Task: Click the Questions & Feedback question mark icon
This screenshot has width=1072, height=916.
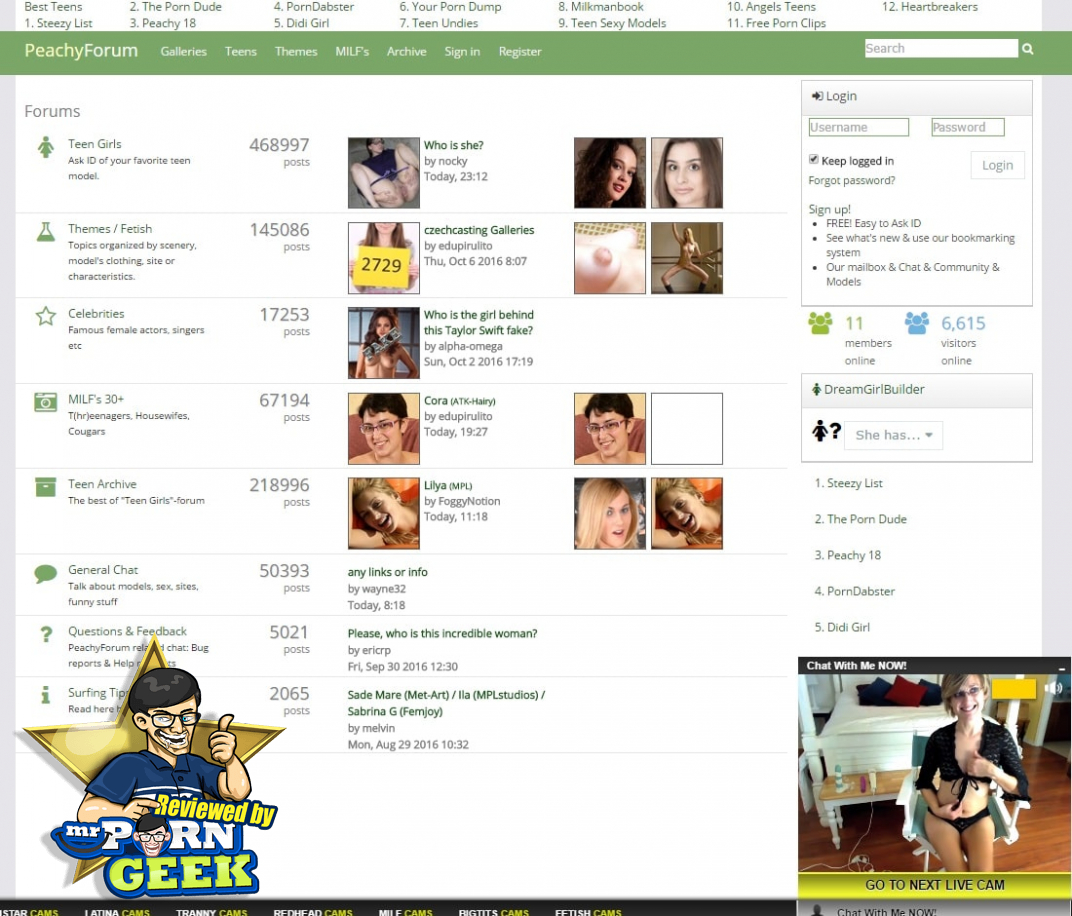Action: click(45, 635)
